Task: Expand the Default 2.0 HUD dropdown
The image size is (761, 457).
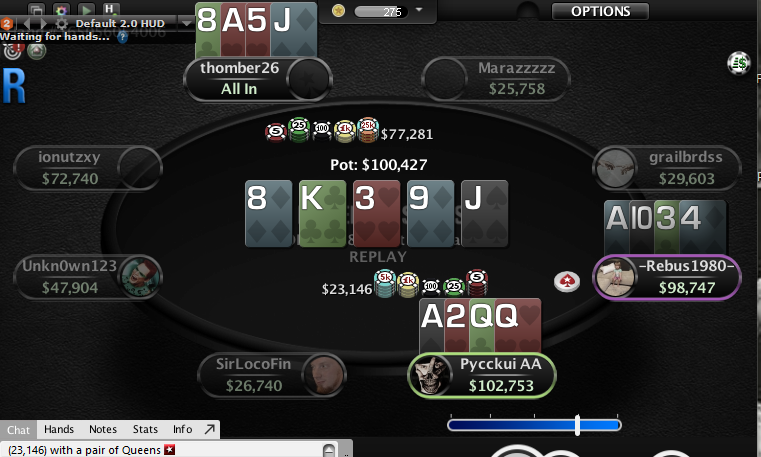Action: coord(186,23)
